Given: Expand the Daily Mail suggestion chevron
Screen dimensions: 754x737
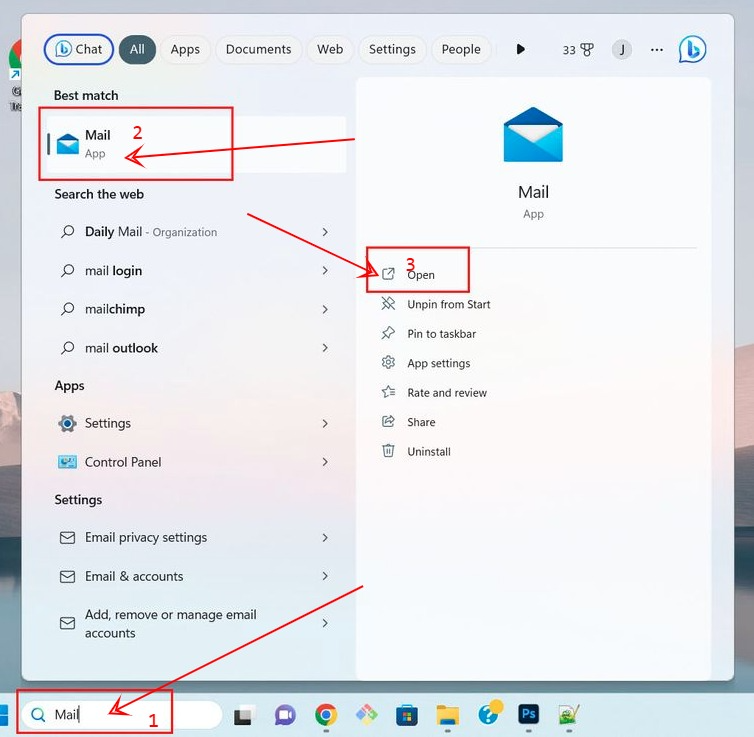Looking at the screenshot, I should 325,232.
